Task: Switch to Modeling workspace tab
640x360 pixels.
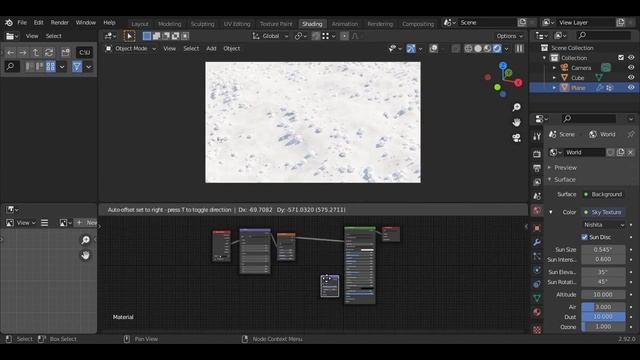Action: [x=169, y=24]
